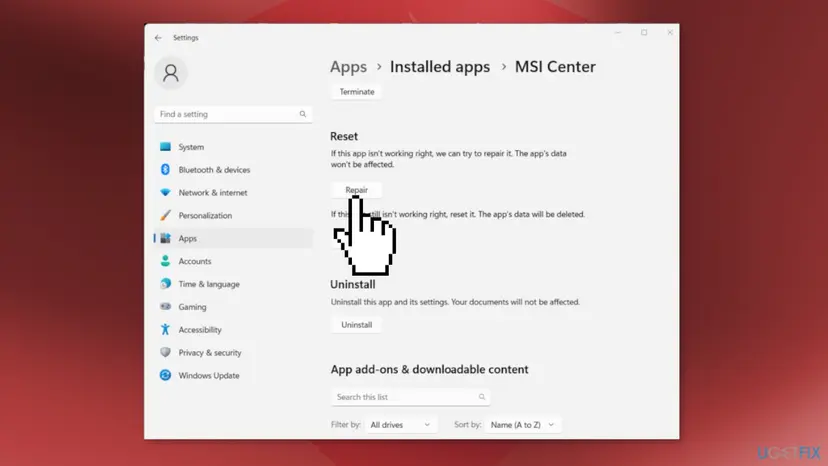Open Sort by Name (A to Z) dropdown

[x=522, y=425]
